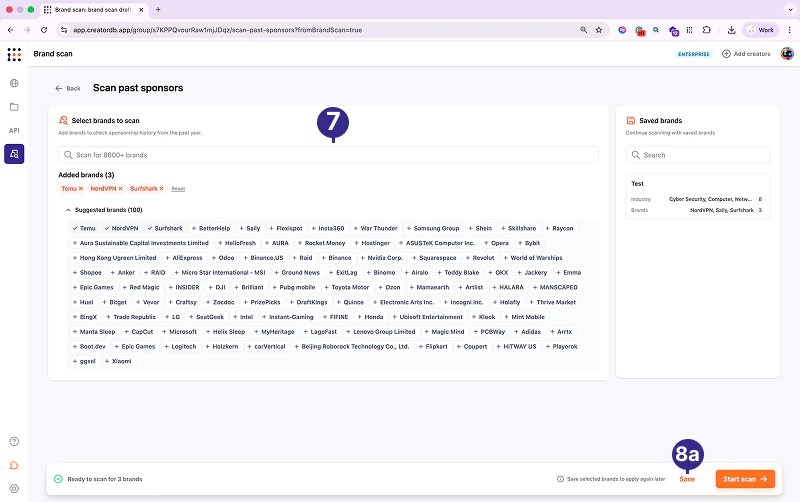Add Playerok suggested brand
The image size is (800, 502).
tap(561, 347)
